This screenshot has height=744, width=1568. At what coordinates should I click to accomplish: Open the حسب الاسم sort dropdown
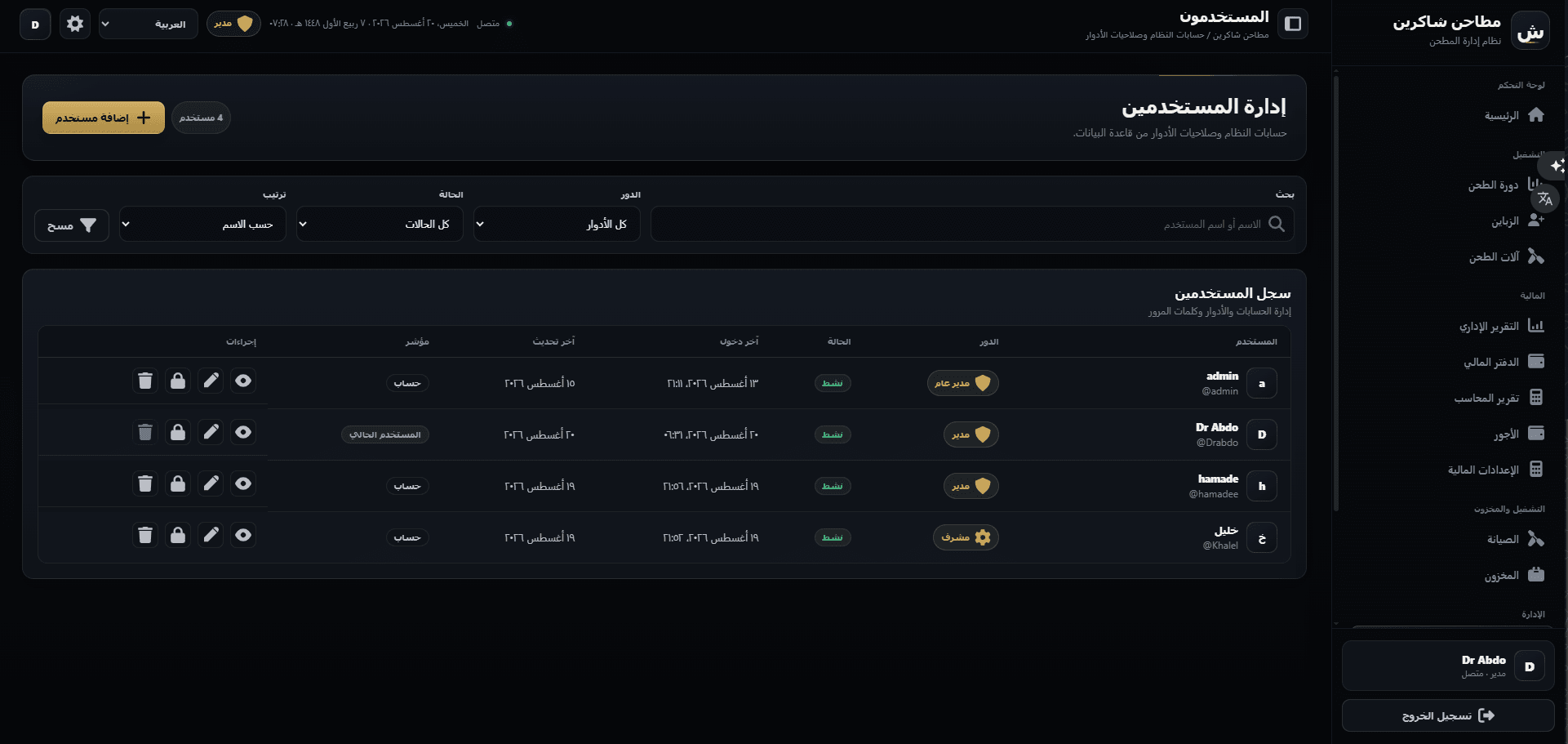[202, 224]
